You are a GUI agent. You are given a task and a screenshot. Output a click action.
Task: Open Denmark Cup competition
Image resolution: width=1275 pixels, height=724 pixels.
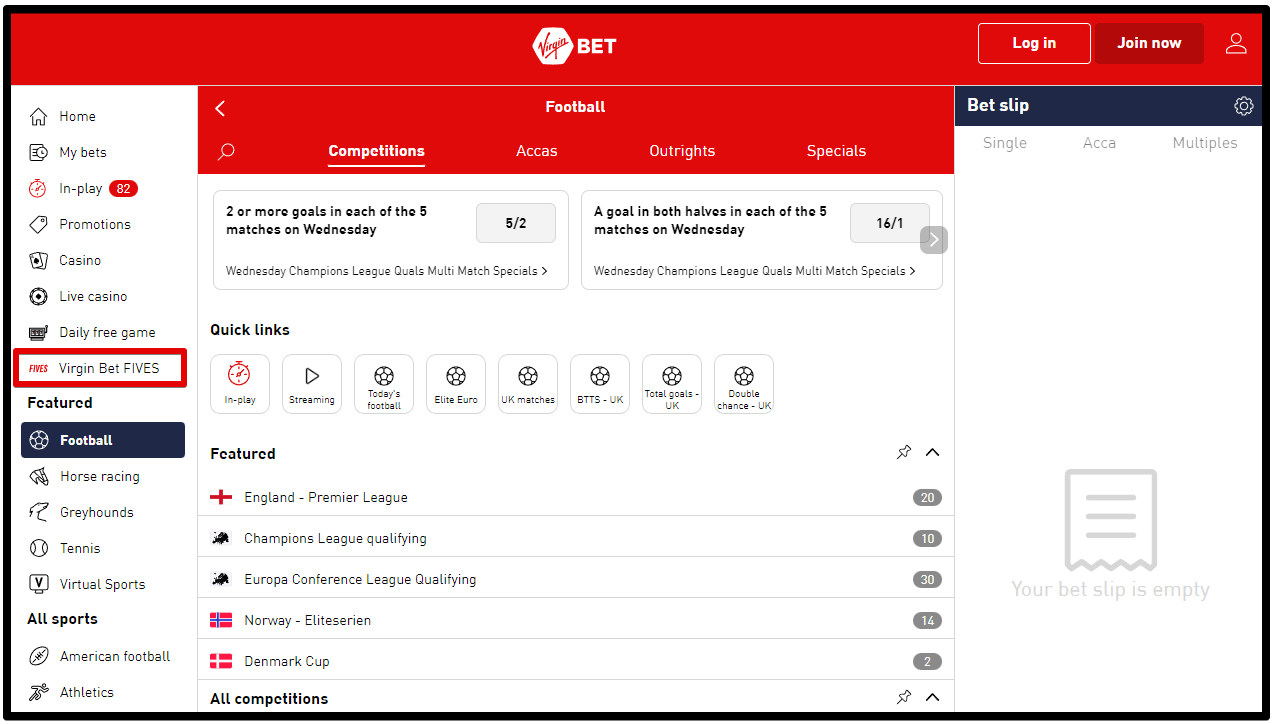(x=576, y=661)
